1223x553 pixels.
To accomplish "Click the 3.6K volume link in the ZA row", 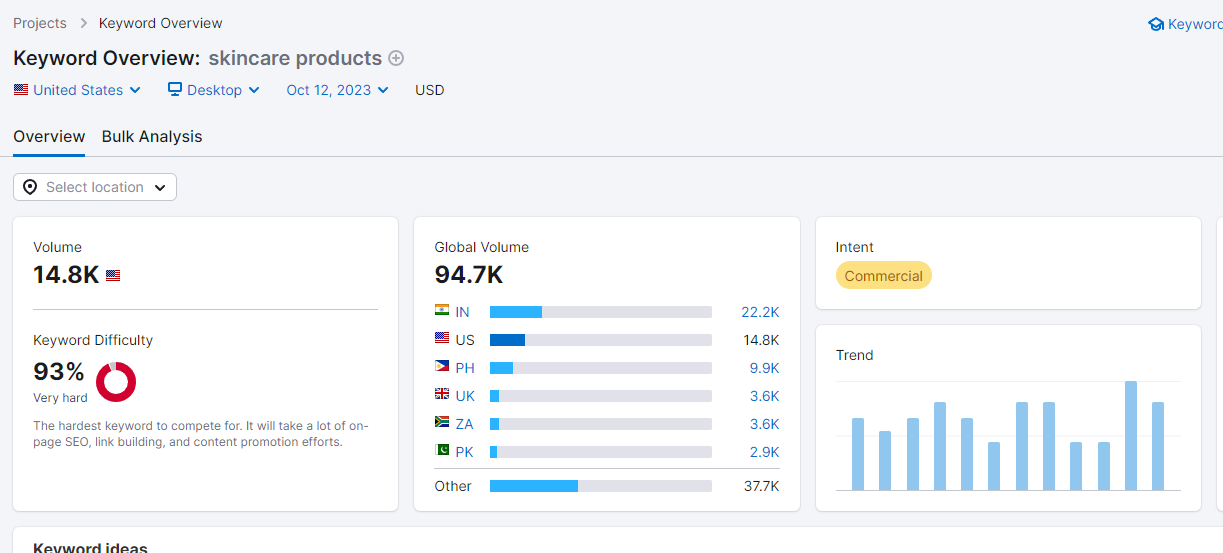I will click(x=764, y=424).
